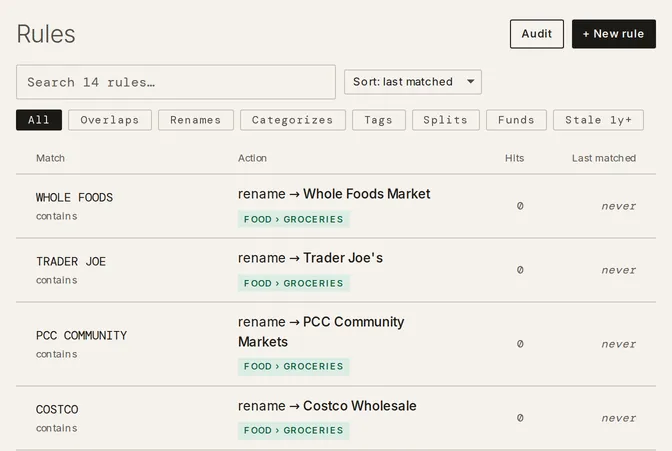672x451 pixels.
Task: Filter rules by Overlaps
Action: (110, 120)
